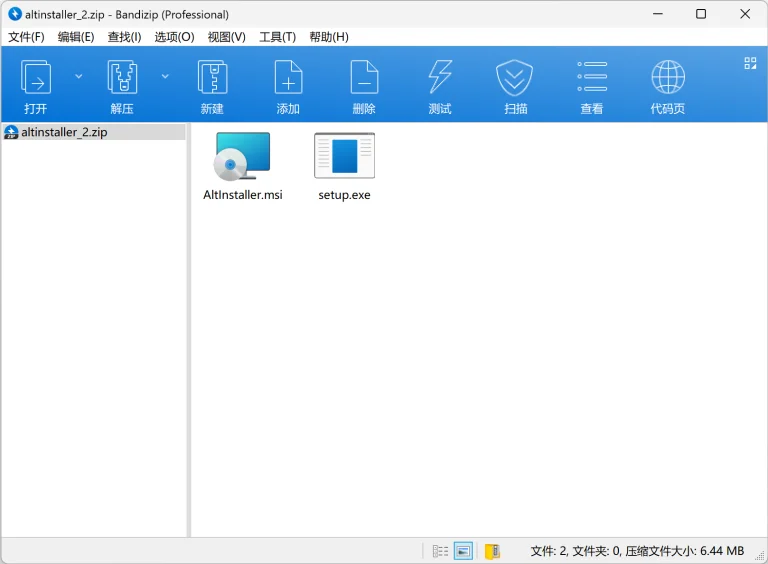Click the yellow archive info icon in status bar
768x564 pixels.
(492, 551)
